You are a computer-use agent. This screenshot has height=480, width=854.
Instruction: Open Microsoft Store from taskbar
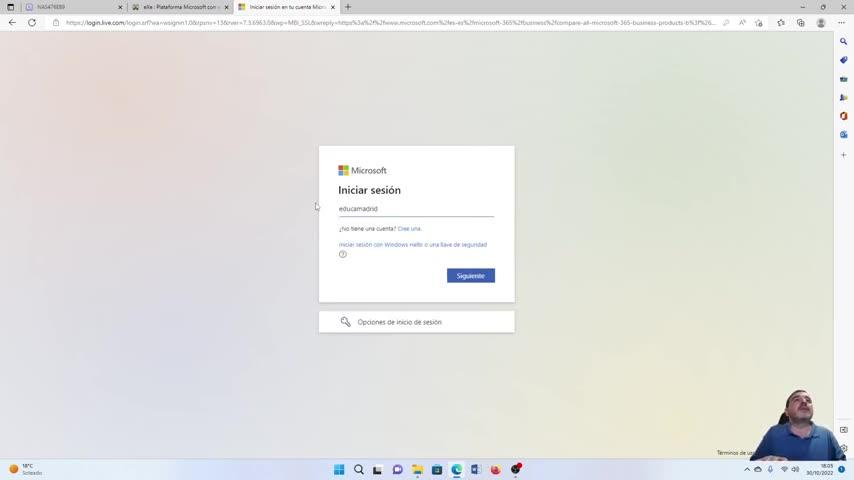click(437, 470)
